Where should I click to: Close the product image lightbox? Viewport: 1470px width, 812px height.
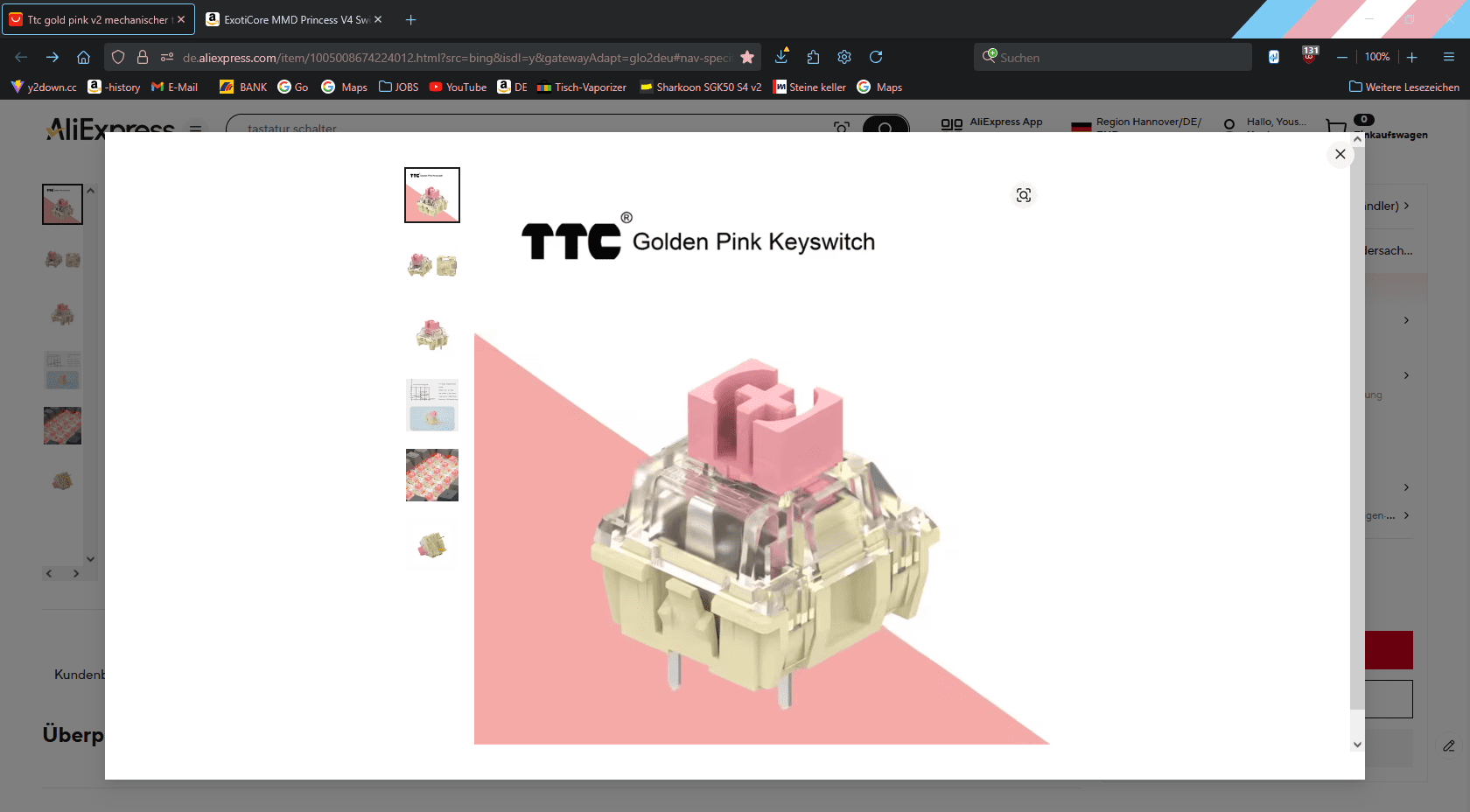click(1340, 154)
